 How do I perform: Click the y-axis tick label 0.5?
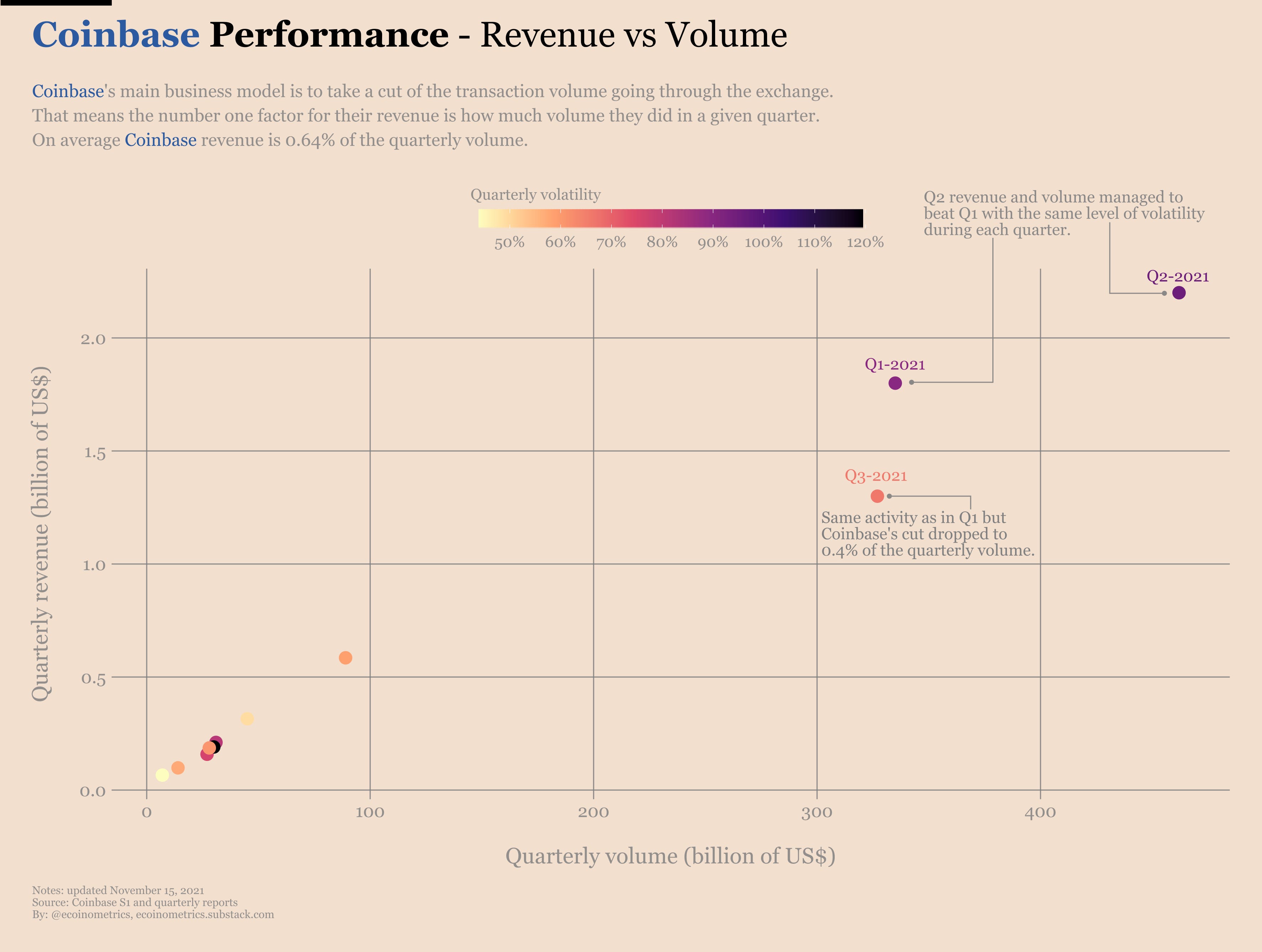[94, 679]
